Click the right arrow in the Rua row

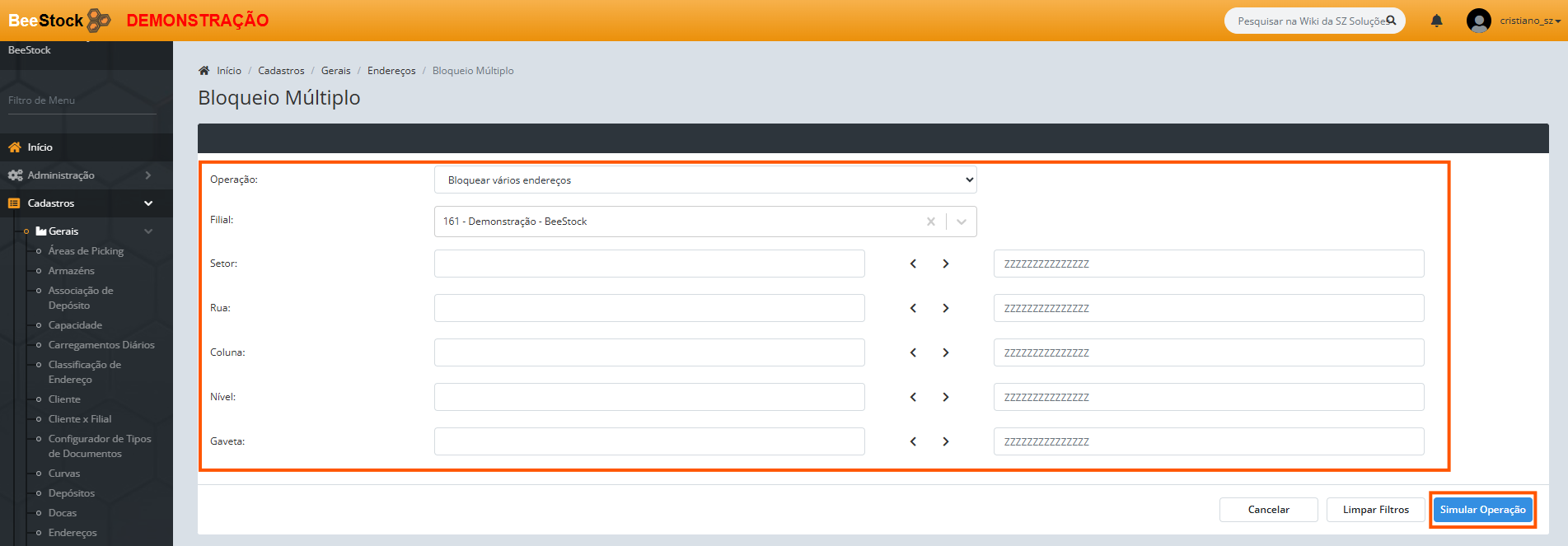click(945, 308)
